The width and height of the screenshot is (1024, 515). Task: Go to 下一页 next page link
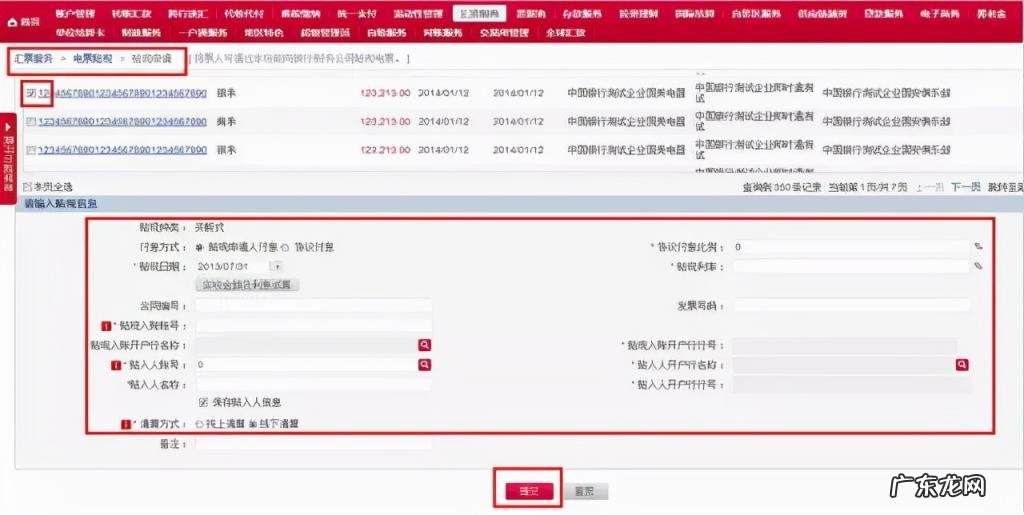point(965,187)
